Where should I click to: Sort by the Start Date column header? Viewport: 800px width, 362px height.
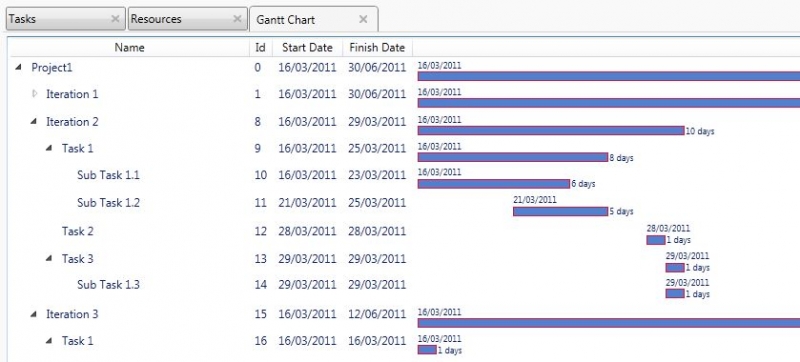click(x=307, y=47)
